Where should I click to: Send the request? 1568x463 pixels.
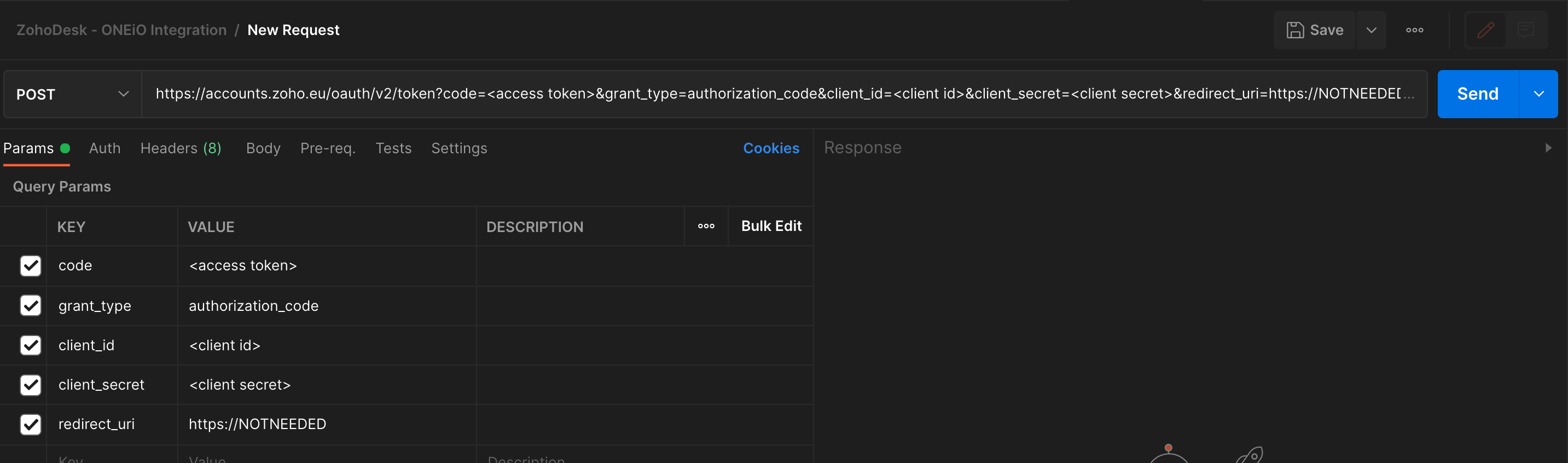point(1477,94)
